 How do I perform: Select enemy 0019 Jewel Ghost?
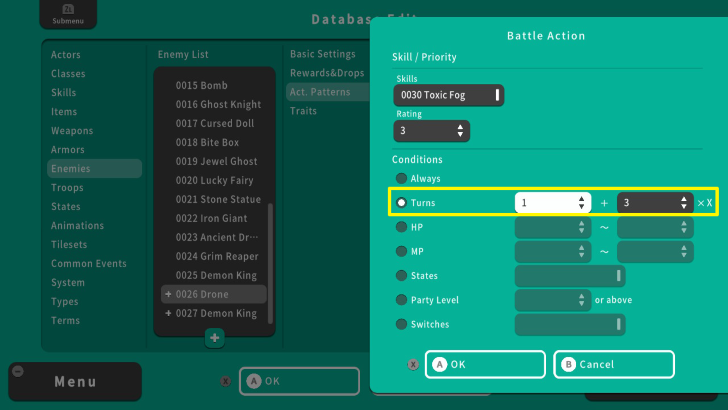tap(214, 162)
